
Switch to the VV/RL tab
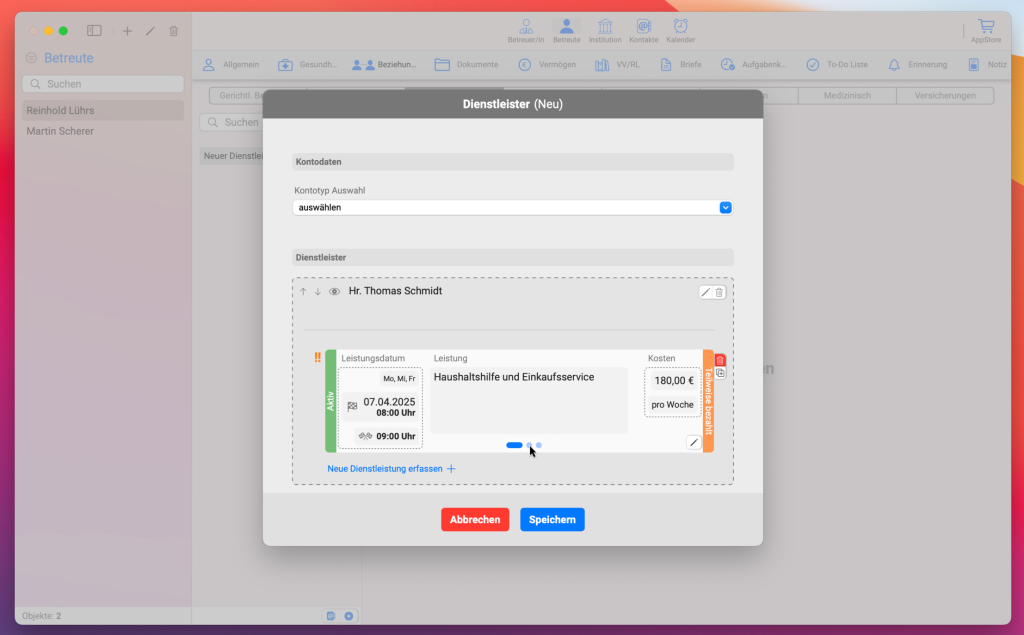pyautogui.click(x=617, y=65)
